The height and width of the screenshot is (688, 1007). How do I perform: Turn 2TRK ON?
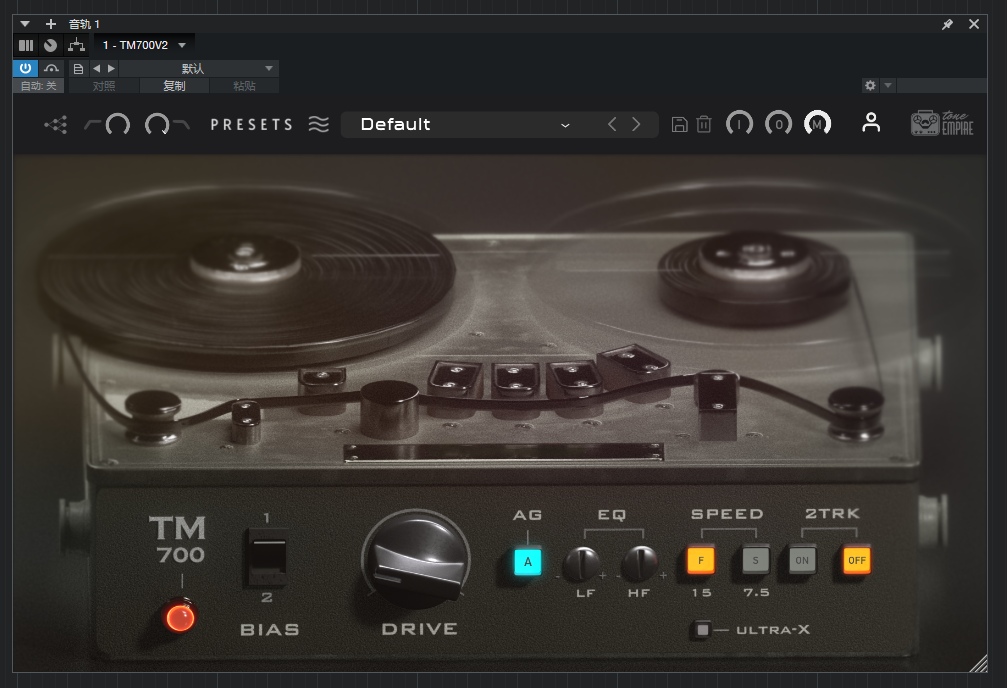pyautogui.click(x=801, y=560)
